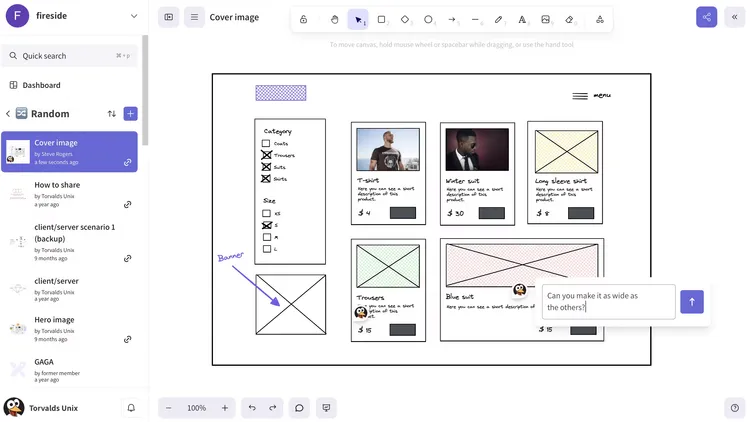Reset zoom at 100% label
Image resolution: width=750 pixels, height=422 pixels.
[196, 408]
